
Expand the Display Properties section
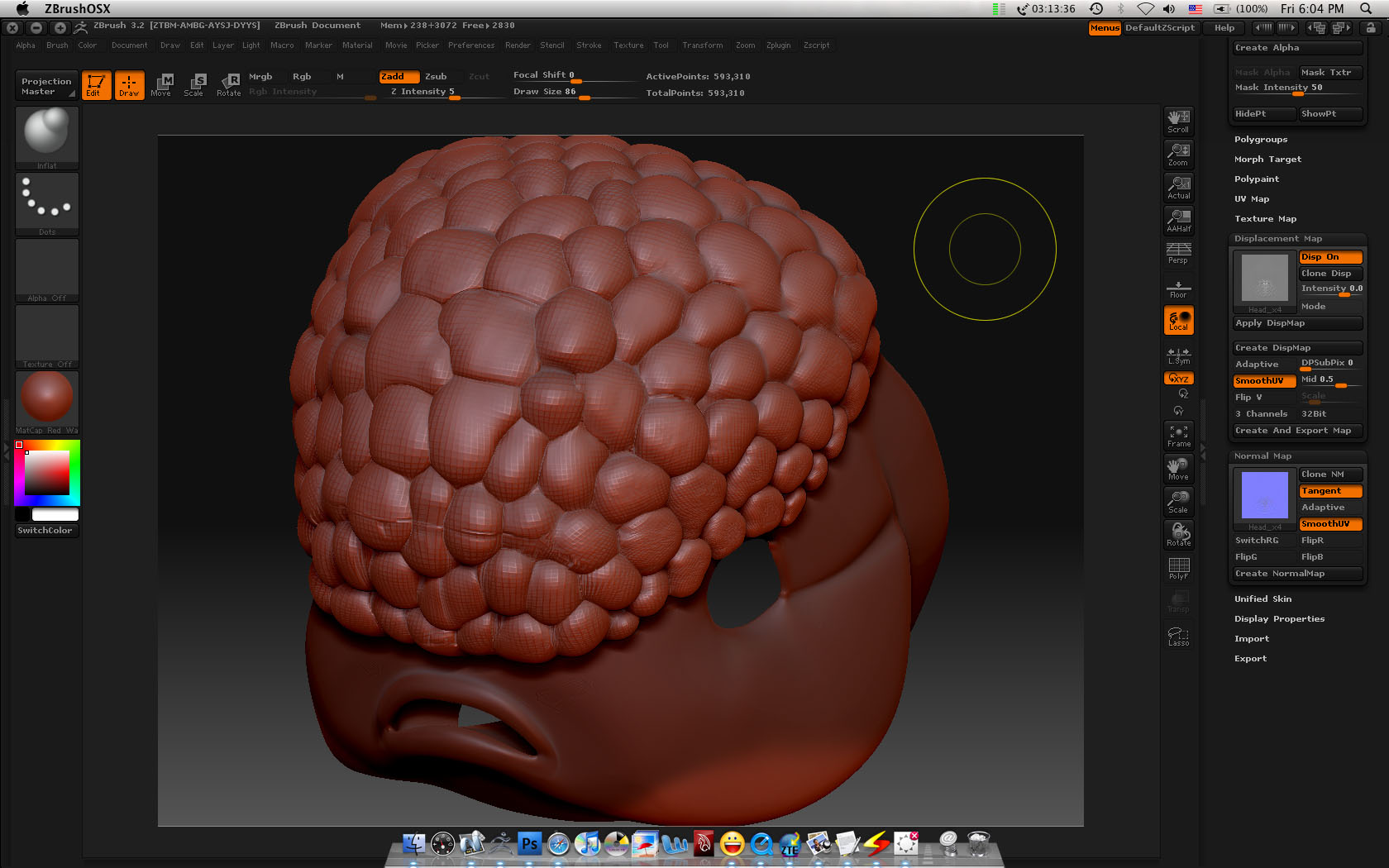[1279, 619]
